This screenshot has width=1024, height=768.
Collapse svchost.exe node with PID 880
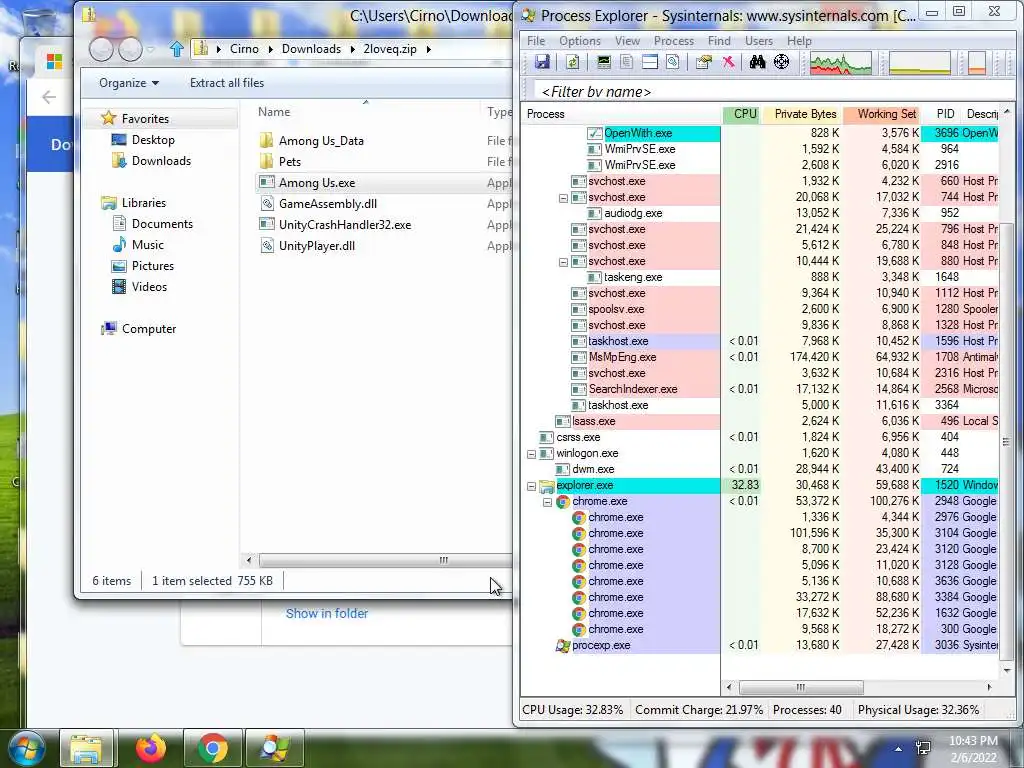pyautogui.click(x=564, y=262)
